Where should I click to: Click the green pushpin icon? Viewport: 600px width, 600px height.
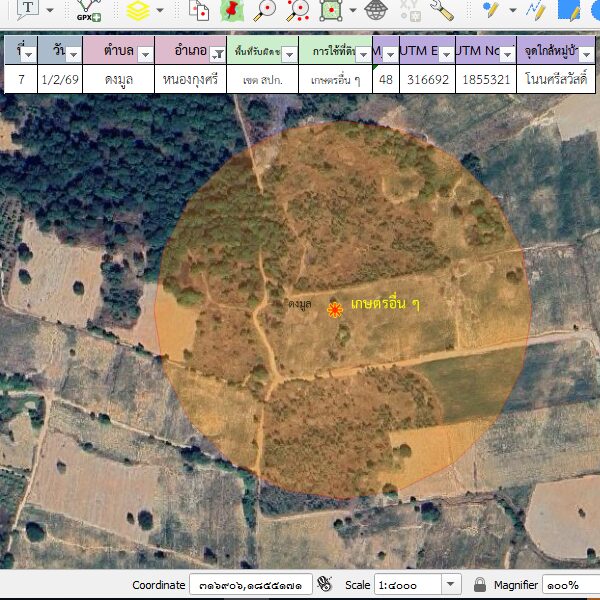click(x=232, y=10)
